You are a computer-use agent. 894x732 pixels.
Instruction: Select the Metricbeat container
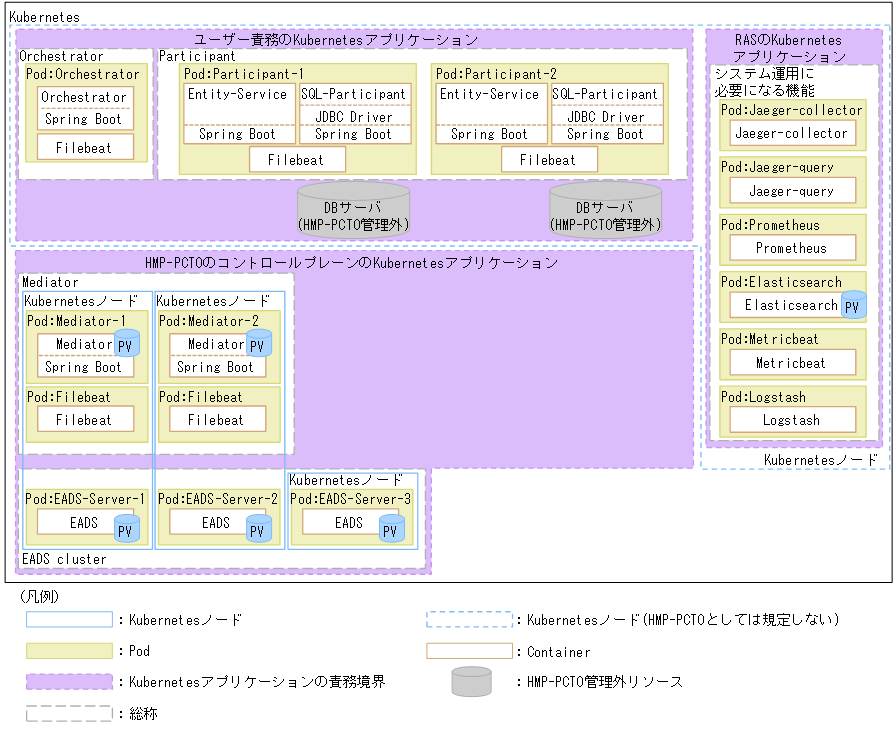pos(791,363)
